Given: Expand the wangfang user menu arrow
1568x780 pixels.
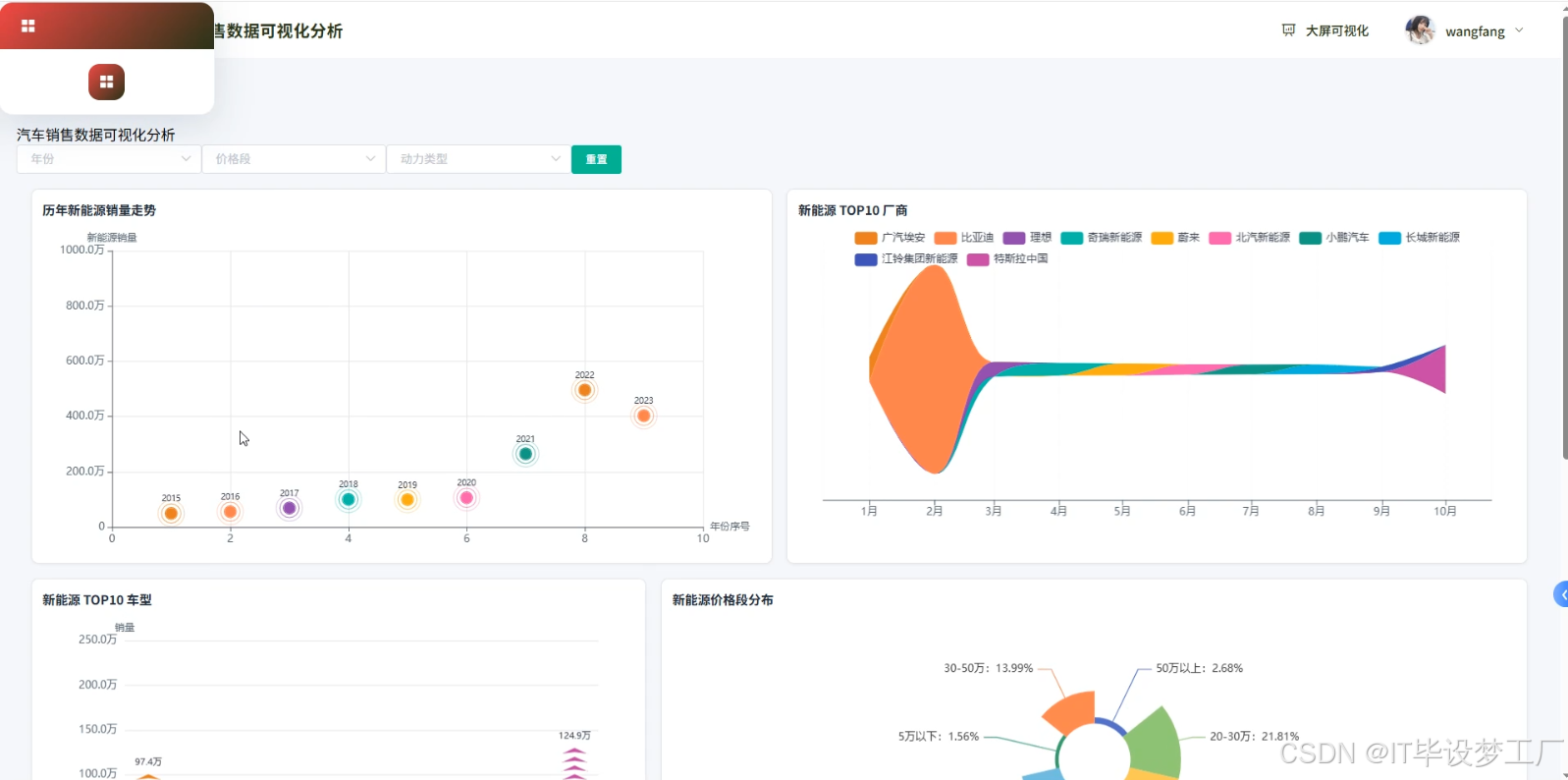Looking at the screenshot, I should point(1519,30).
